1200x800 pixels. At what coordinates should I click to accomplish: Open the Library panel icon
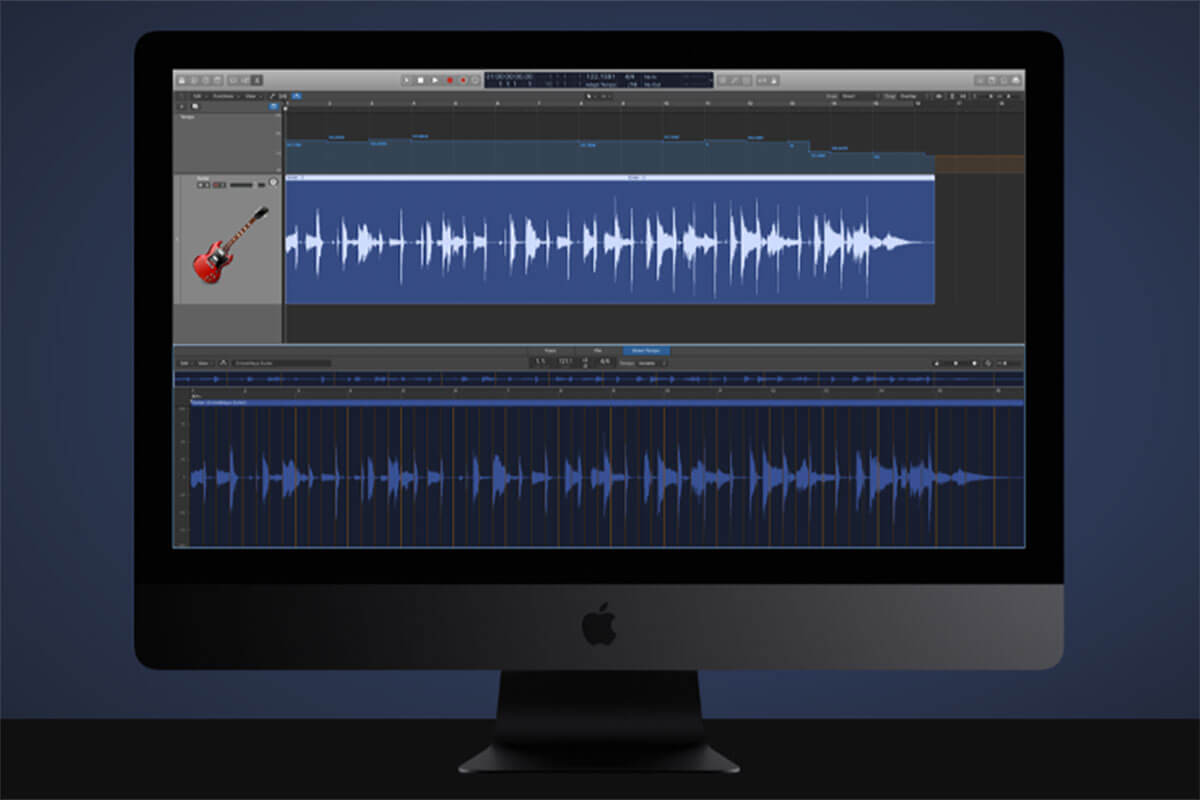[181, 80]
